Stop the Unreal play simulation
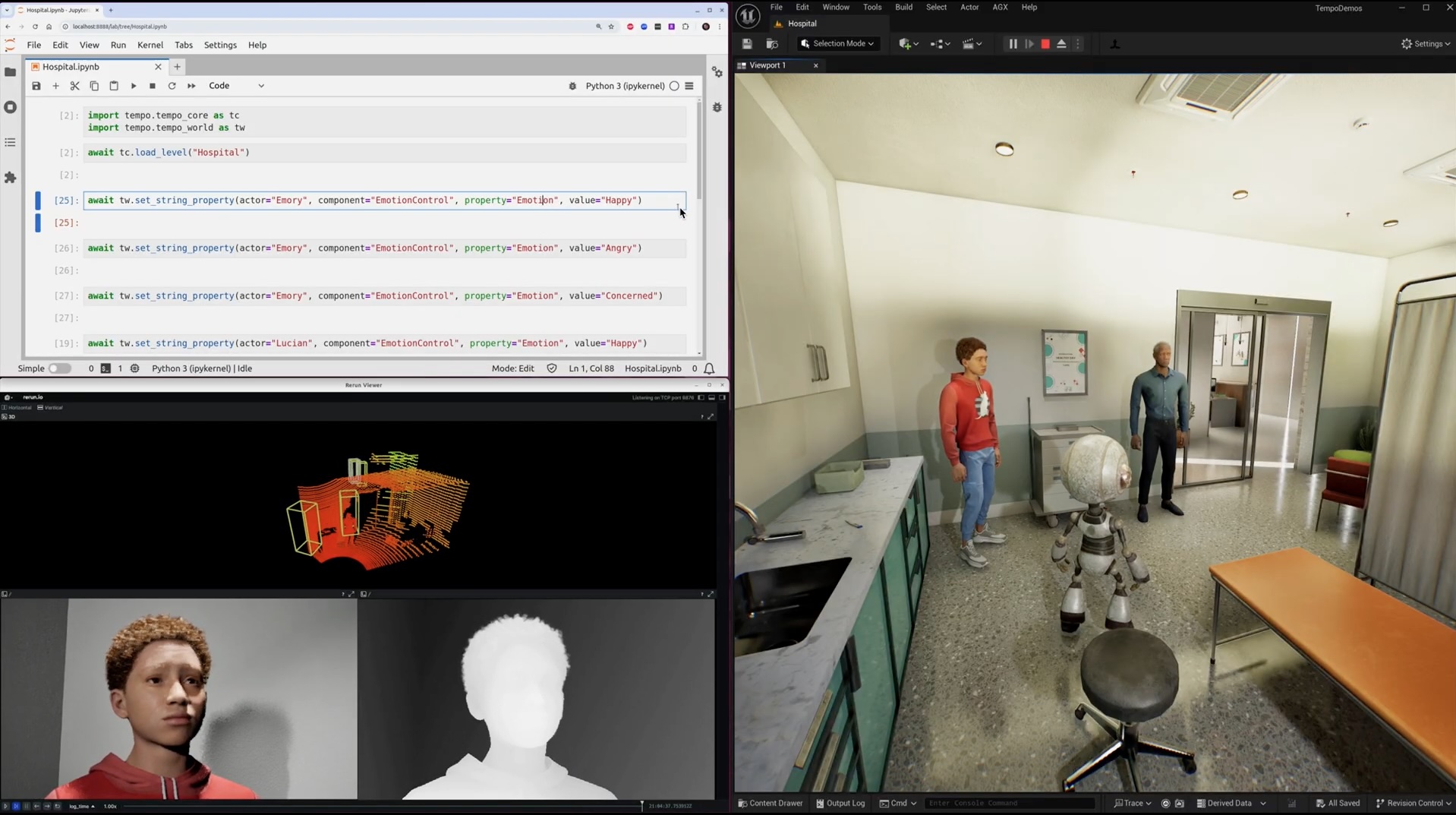 coord(1045,44)
